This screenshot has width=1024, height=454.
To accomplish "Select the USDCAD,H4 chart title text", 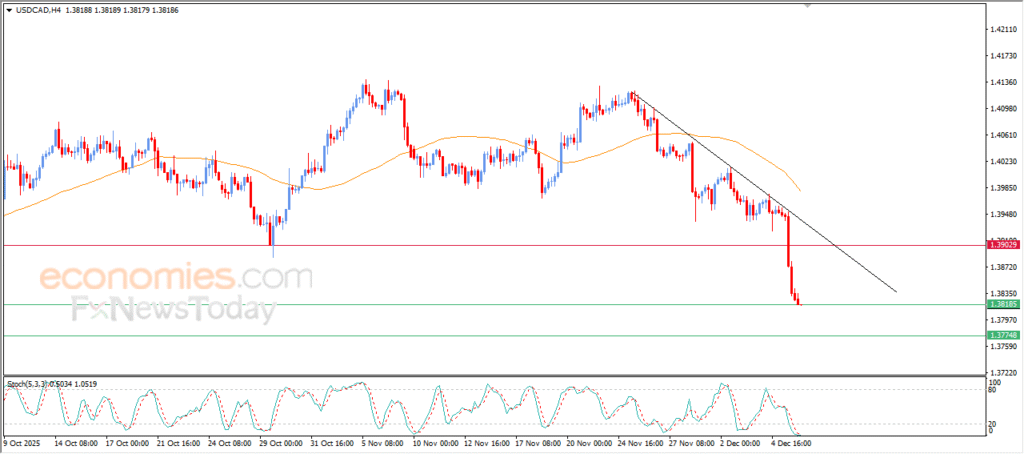I will [x=36, y=9].
